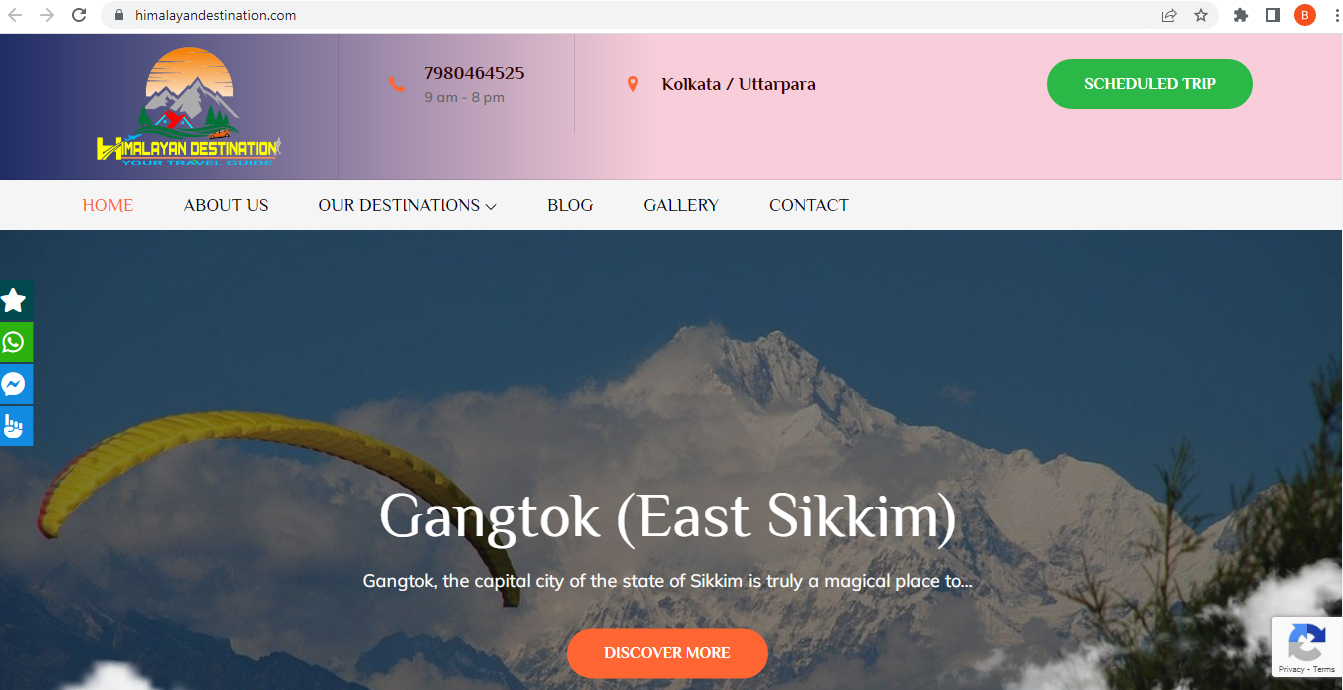Open WhatsApp chat from the sidebar icon
The width and height of the screenshot is (1343, 690).
click(14, 342)
